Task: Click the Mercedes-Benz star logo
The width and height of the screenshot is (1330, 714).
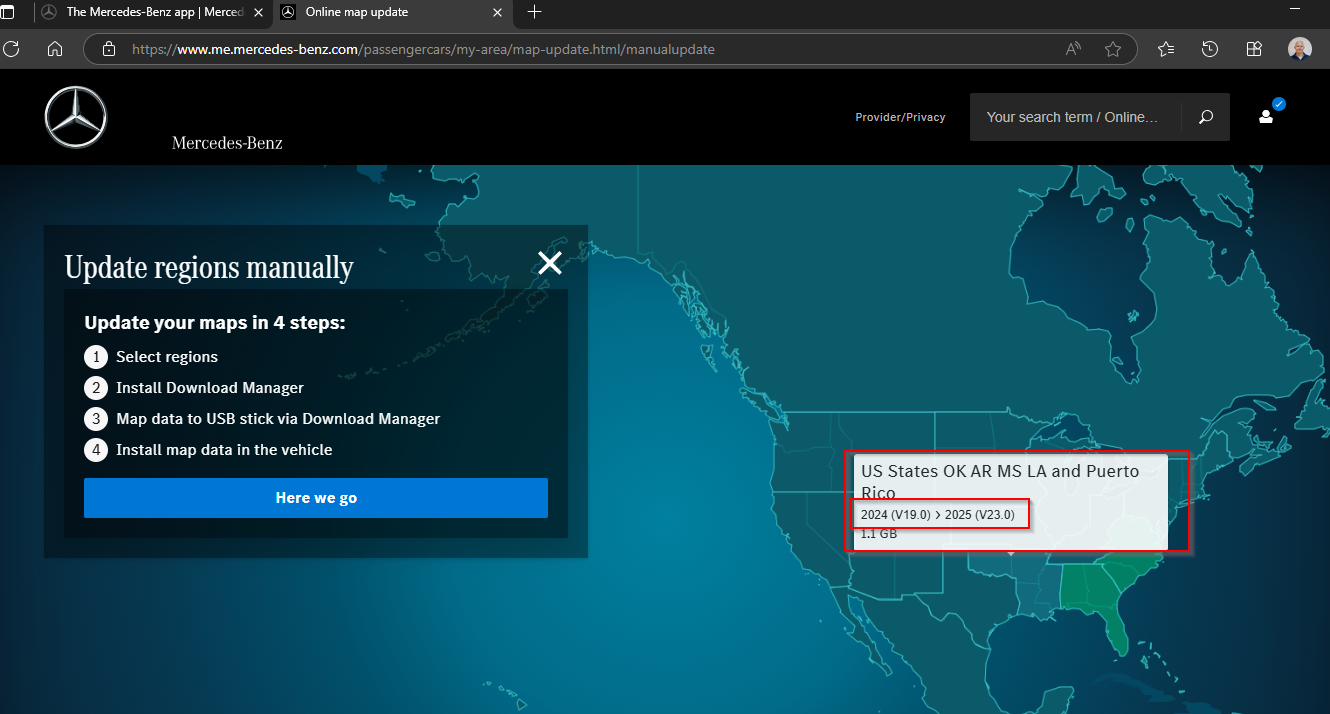Action: (75, 117)
